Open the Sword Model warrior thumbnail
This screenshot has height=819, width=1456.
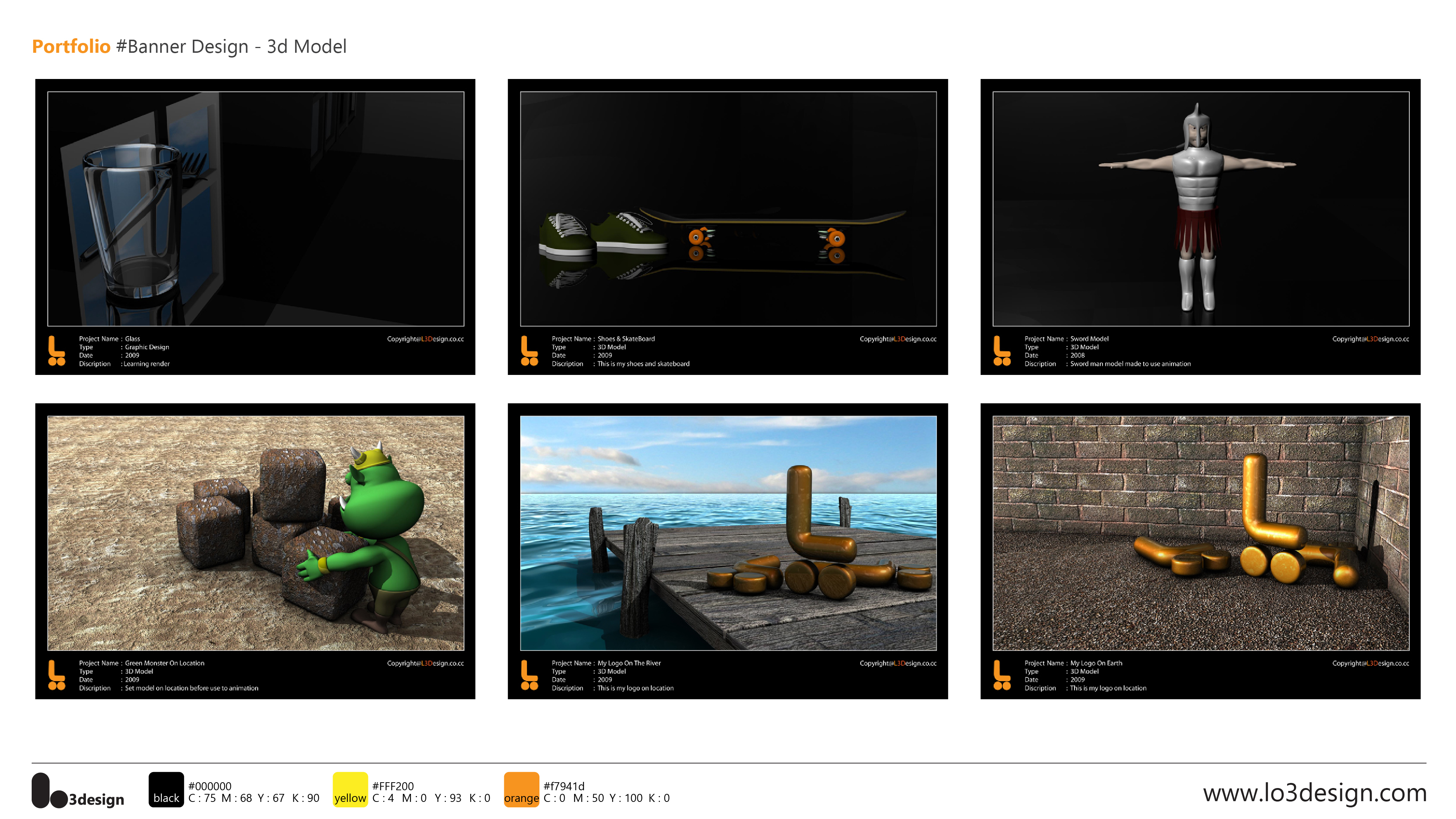[1200, 209]
